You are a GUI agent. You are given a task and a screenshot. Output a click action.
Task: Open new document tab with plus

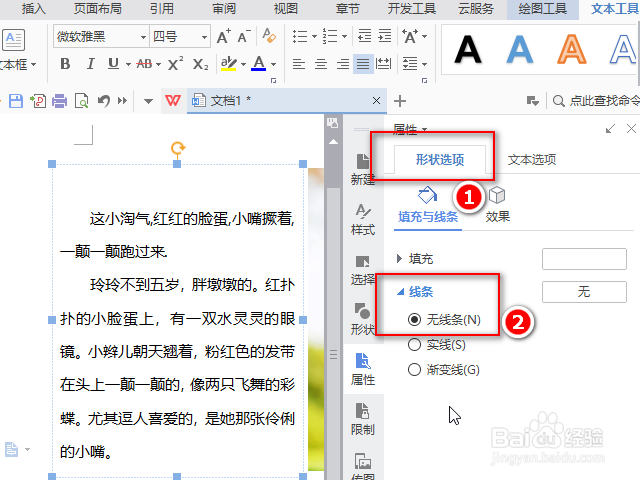(400, 101)
